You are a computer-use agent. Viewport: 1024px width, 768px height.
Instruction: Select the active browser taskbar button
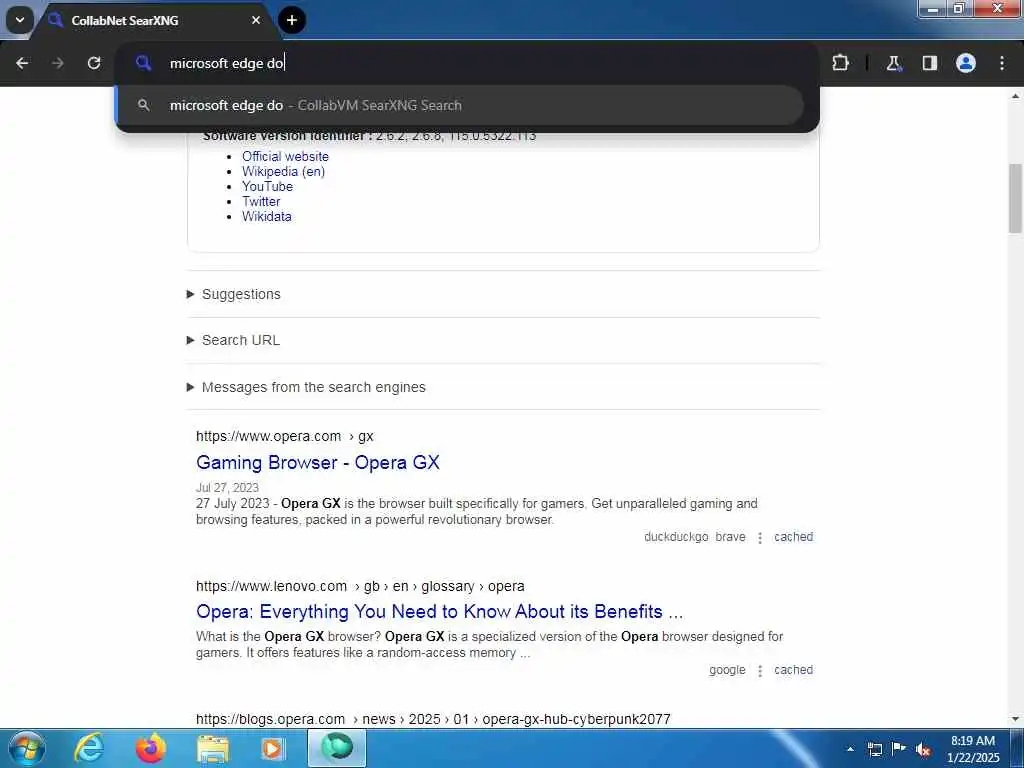coord(337,748)
